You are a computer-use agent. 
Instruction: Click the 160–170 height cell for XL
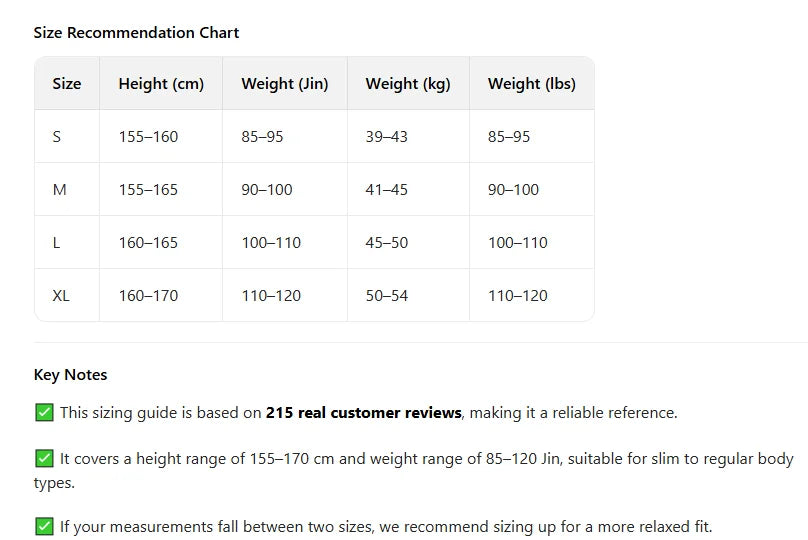coord(148,296)
